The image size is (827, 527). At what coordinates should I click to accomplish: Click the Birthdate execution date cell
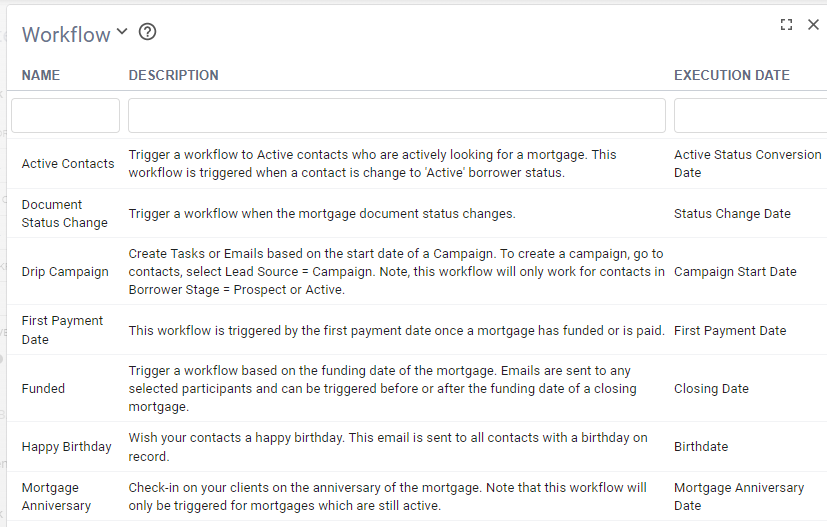(701, 447)
